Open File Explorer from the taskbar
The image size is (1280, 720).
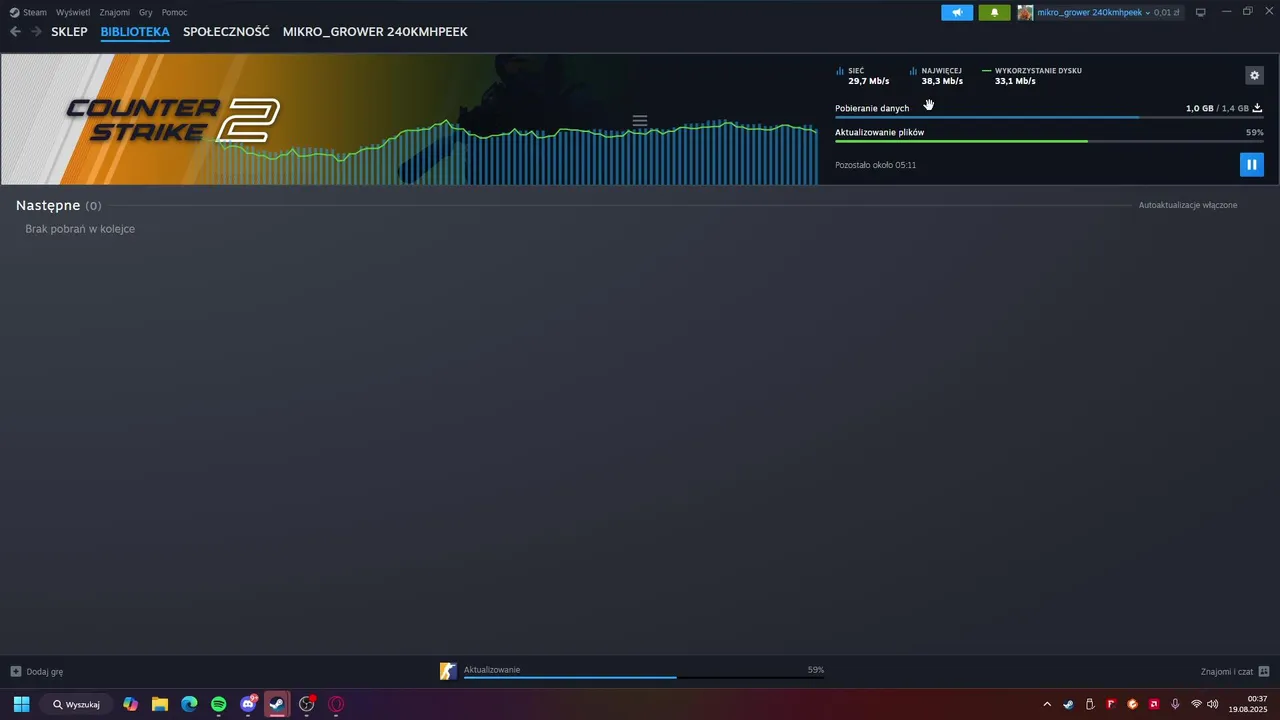[160, 704]
